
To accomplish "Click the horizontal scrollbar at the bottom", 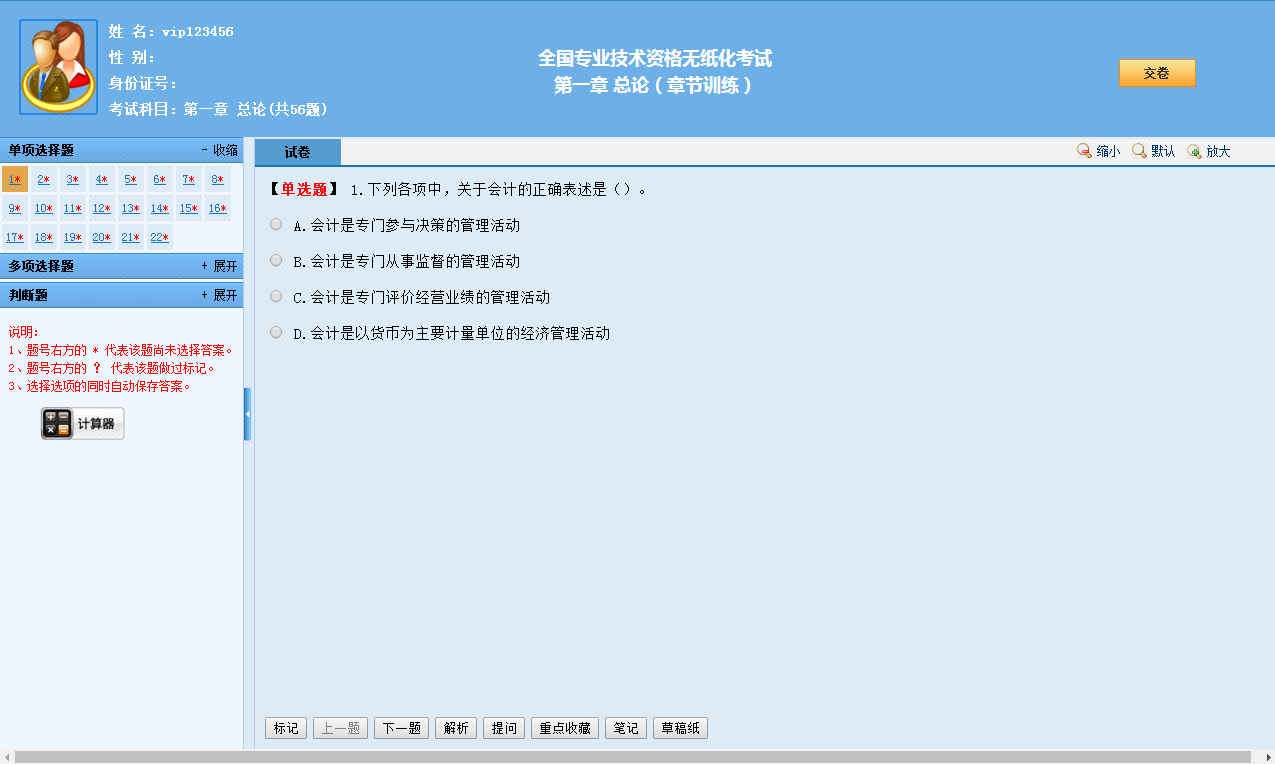I will pyautogui.click(x=633, y=757).
